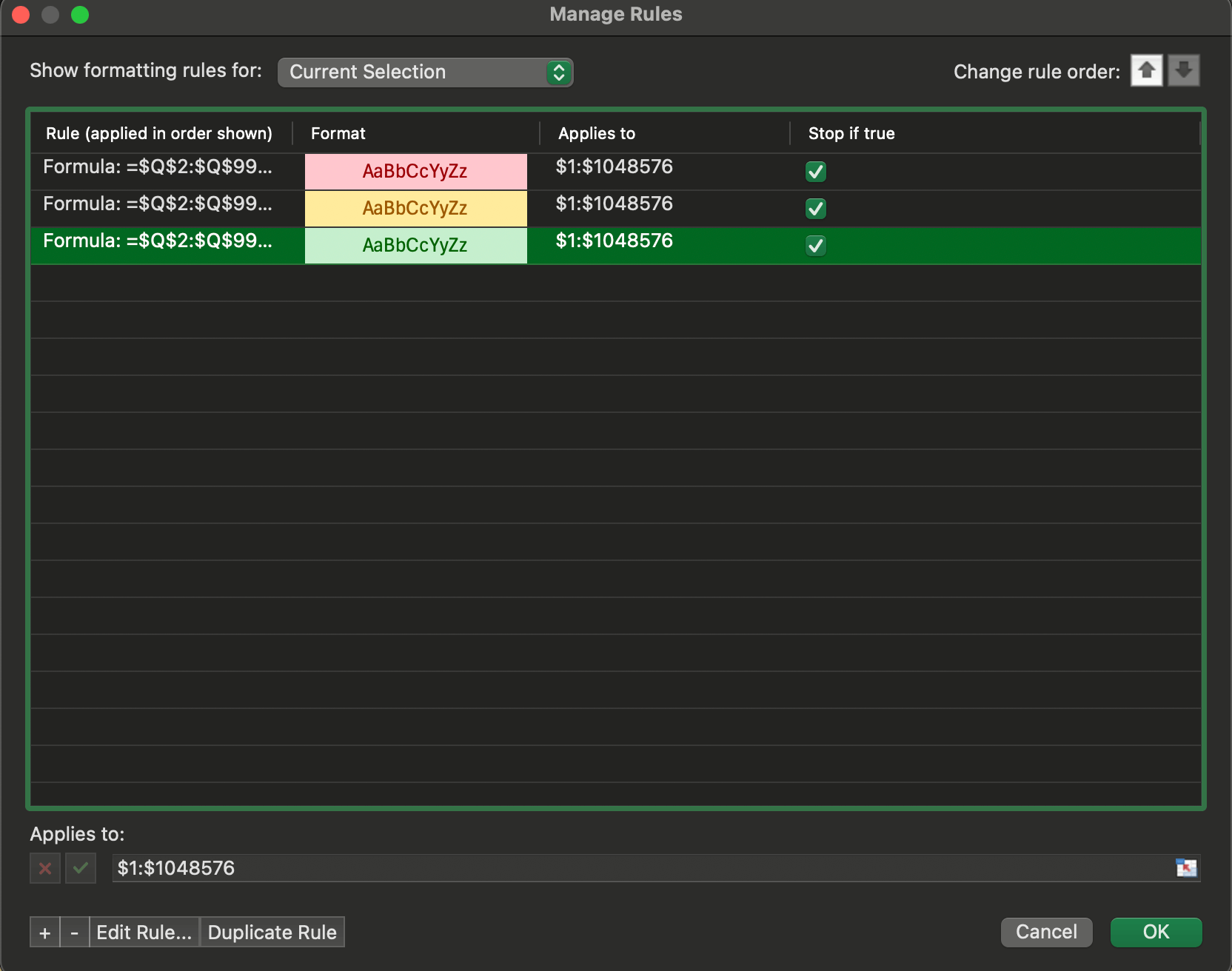Select the second Formula rule row text
The image size is (1232, 971).
(x=158, y=204)
